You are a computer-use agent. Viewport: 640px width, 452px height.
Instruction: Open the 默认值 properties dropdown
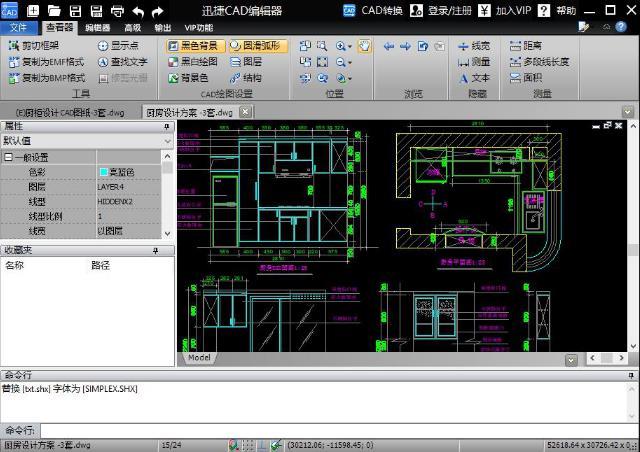(x=87, y=141)
